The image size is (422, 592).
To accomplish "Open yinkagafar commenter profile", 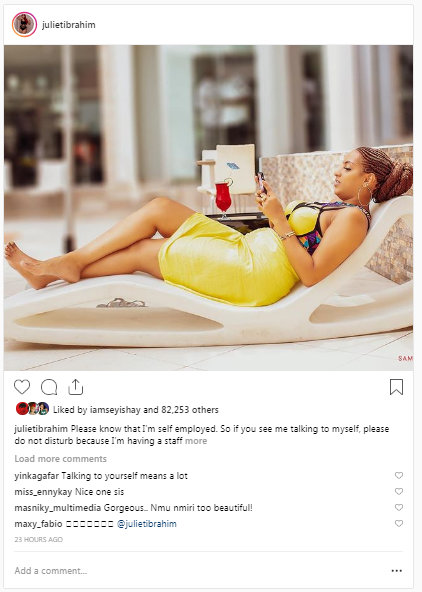I will (x=36, y=476).
